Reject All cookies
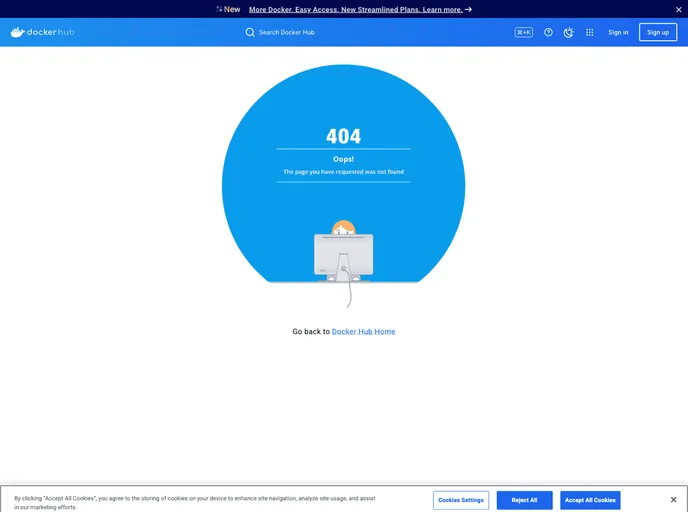Viewport: 688px width, 512px height. 524,500
